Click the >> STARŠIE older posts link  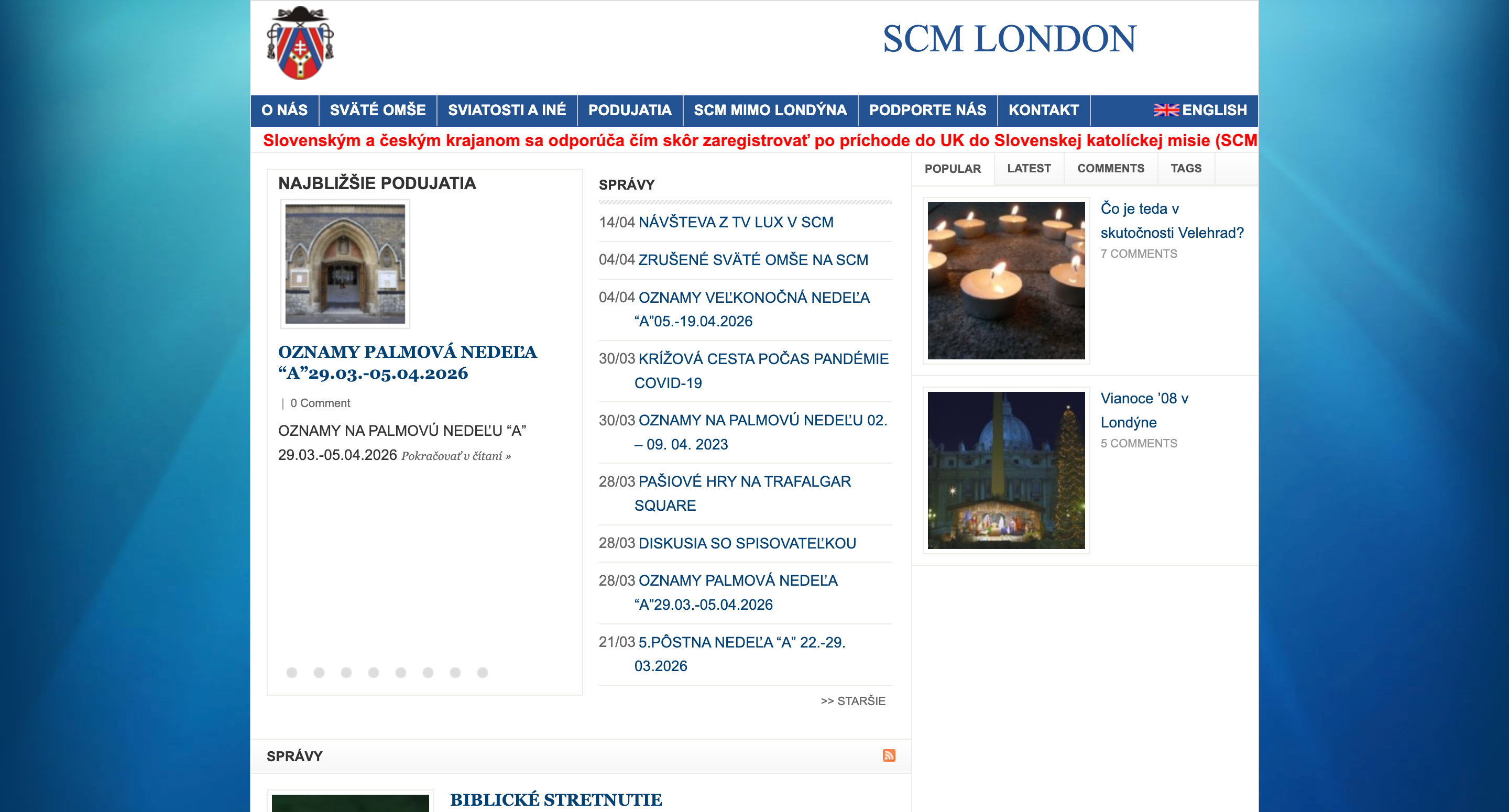click(x=853, y=701)
